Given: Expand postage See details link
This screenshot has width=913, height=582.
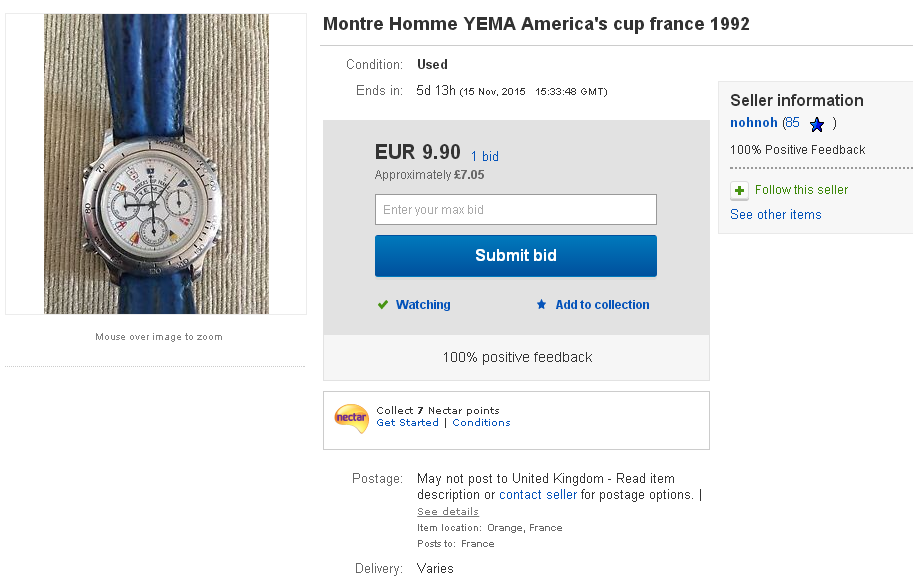Looking at the screenshot, I should [447, 512].
